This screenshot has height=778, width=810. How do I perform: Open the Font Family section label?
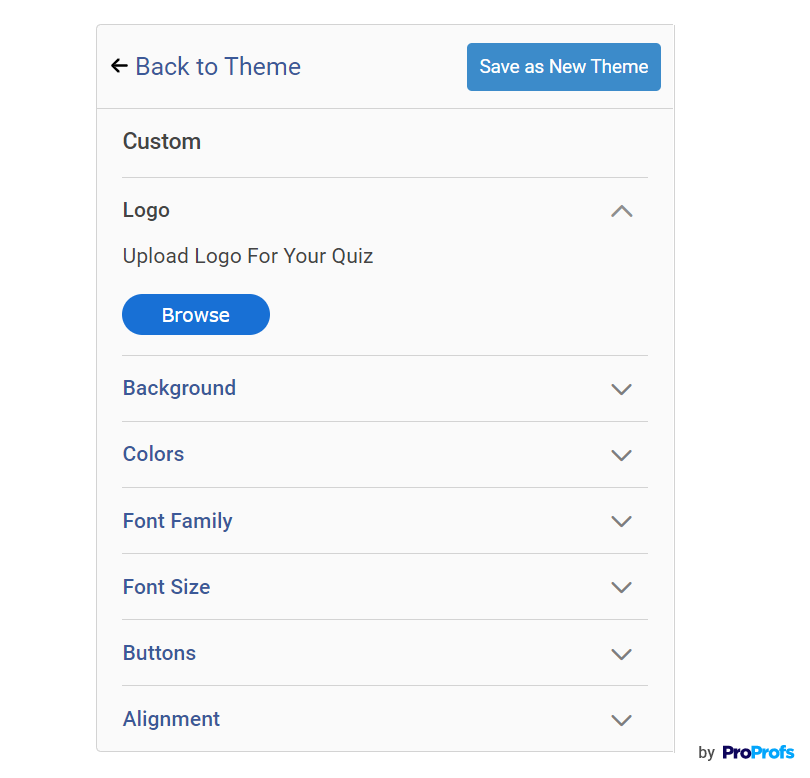tap(177, 521)
